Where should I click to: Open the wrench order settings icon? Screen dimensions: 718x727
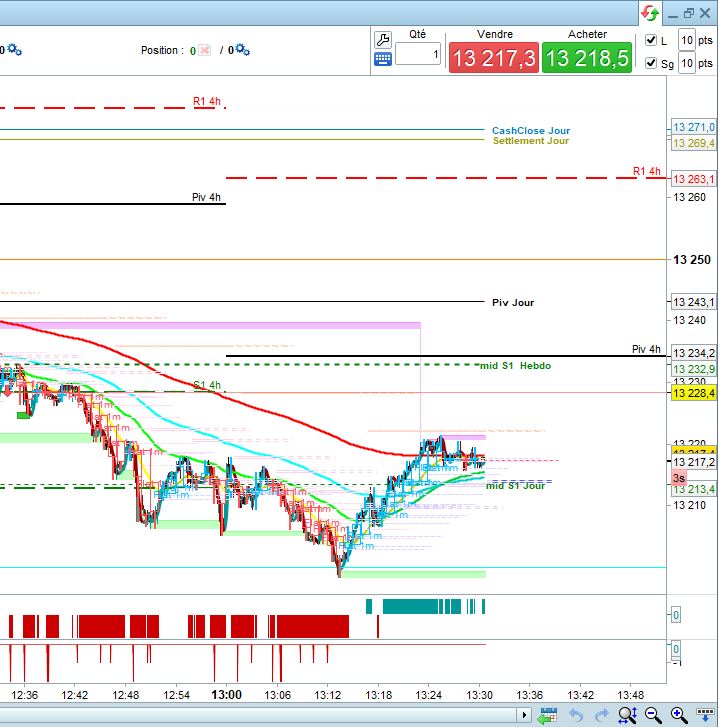[383, 40]
